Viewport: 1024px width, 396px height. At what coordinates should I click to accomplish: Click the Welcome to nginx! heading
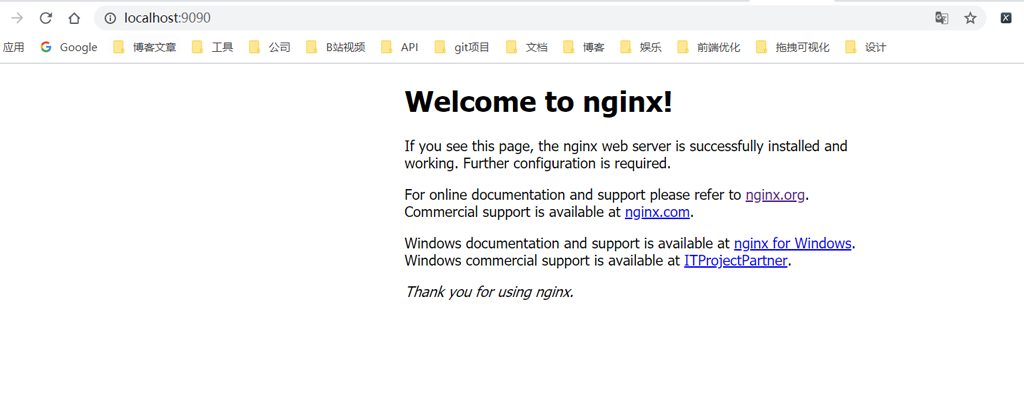tap(539, 102)
